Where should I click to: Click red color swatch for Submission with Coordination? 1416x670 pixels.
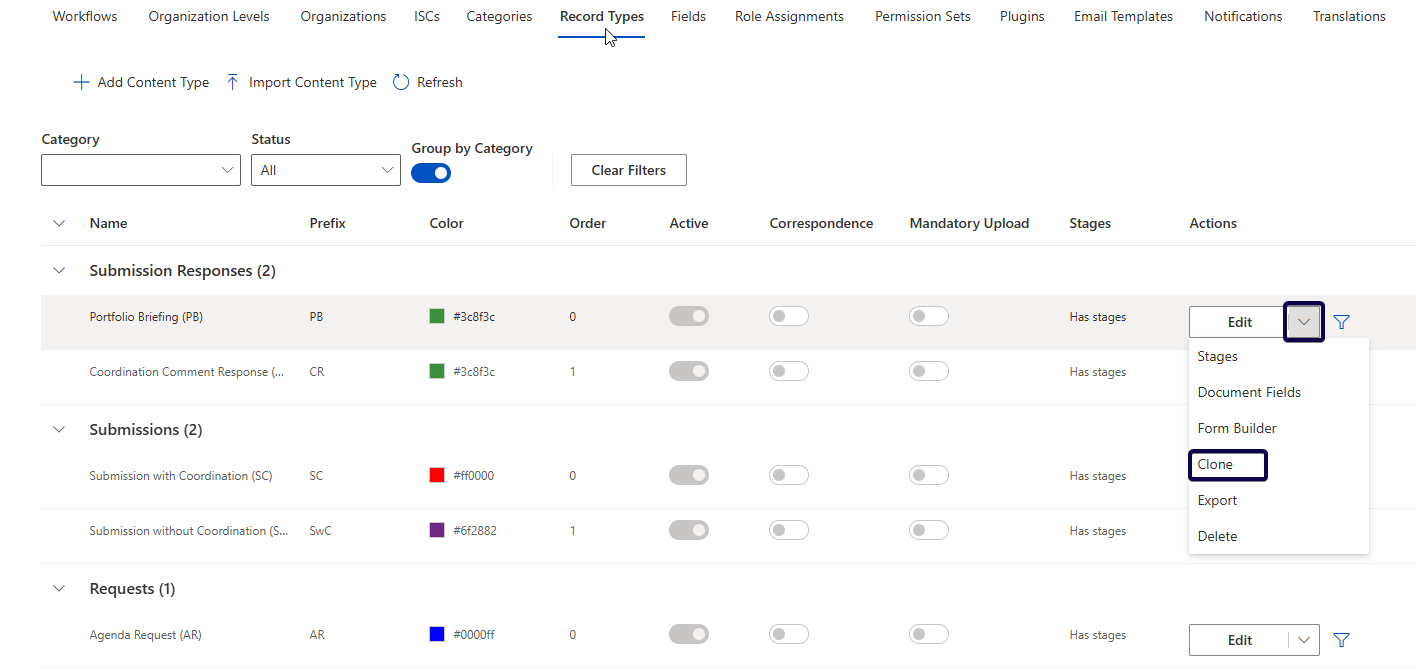[x=437, y=476]
